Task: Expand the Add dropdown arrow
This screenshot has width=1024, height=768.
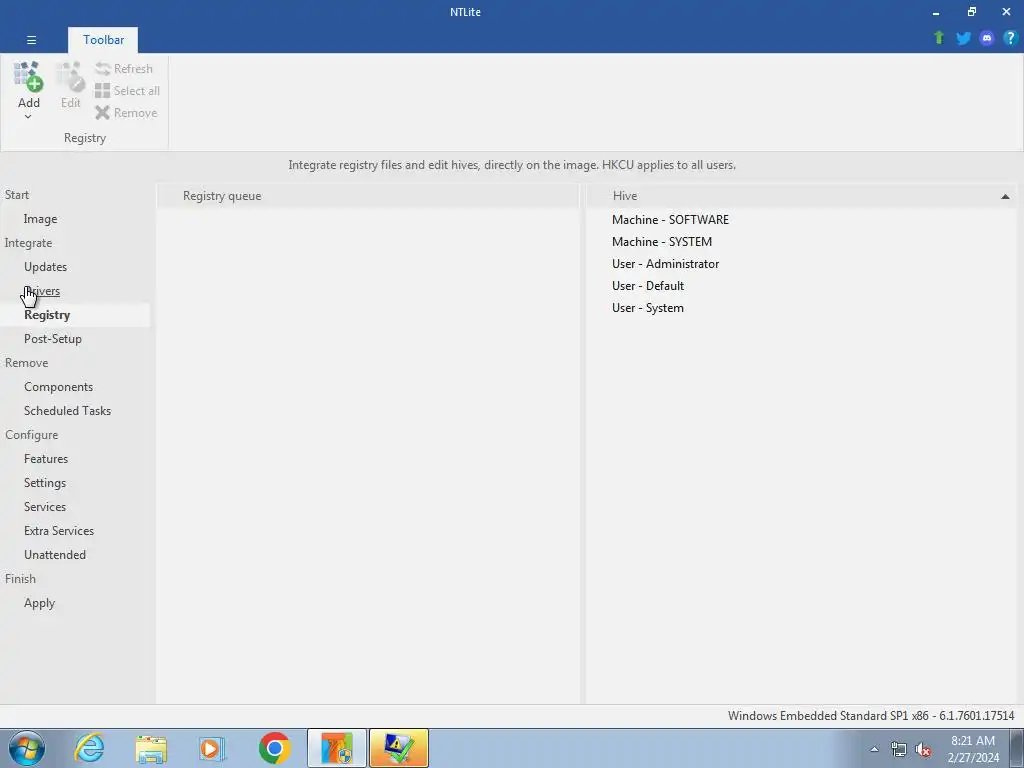Action: coord(28,117)
